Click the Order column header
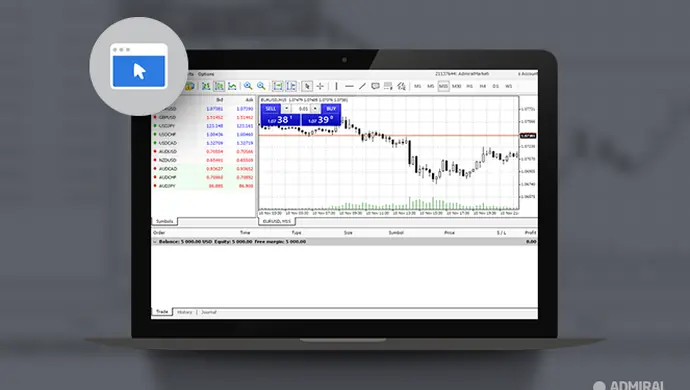The image size is (690, 390). (159, 232)
